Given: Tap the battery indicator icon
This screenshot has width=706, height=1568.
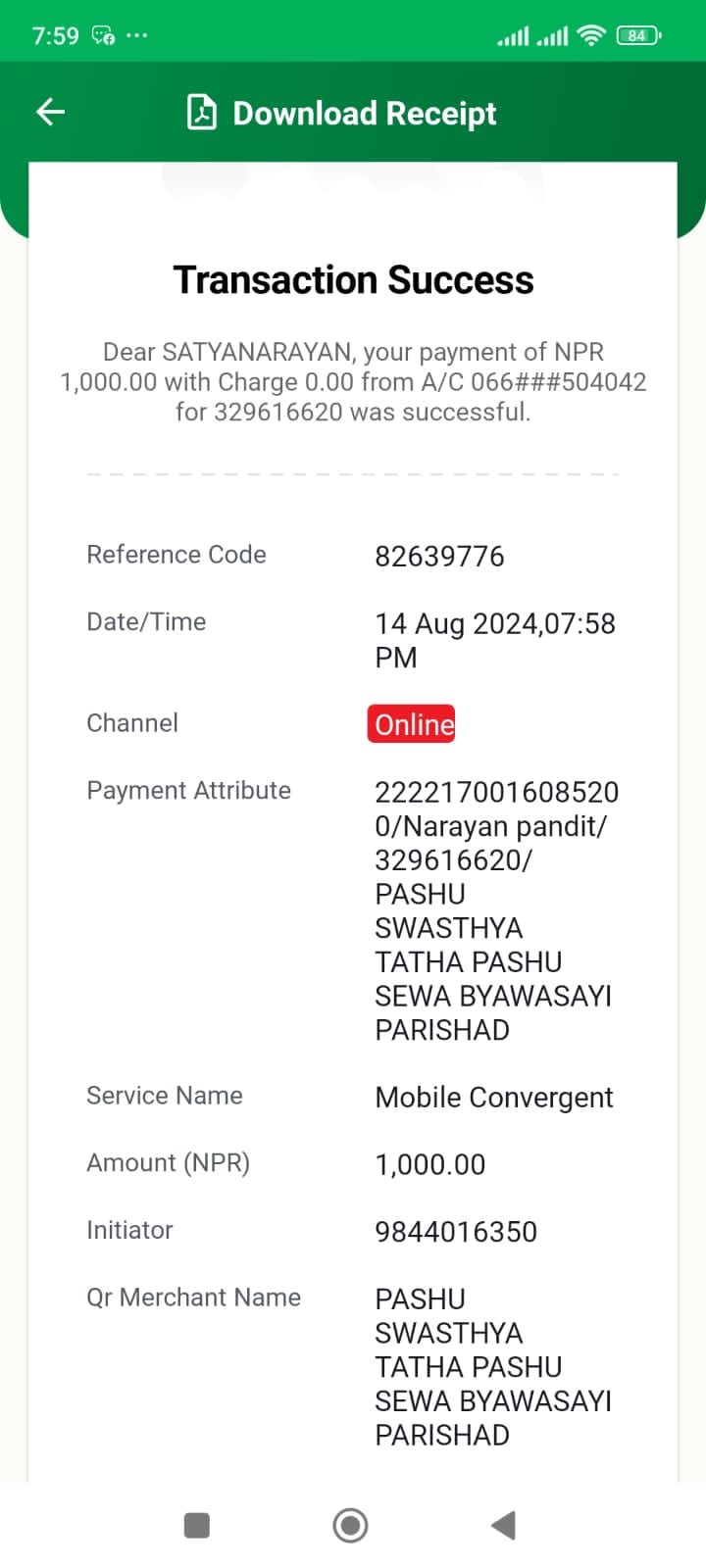Looking at the screenshot, I should tap(638, 36).
